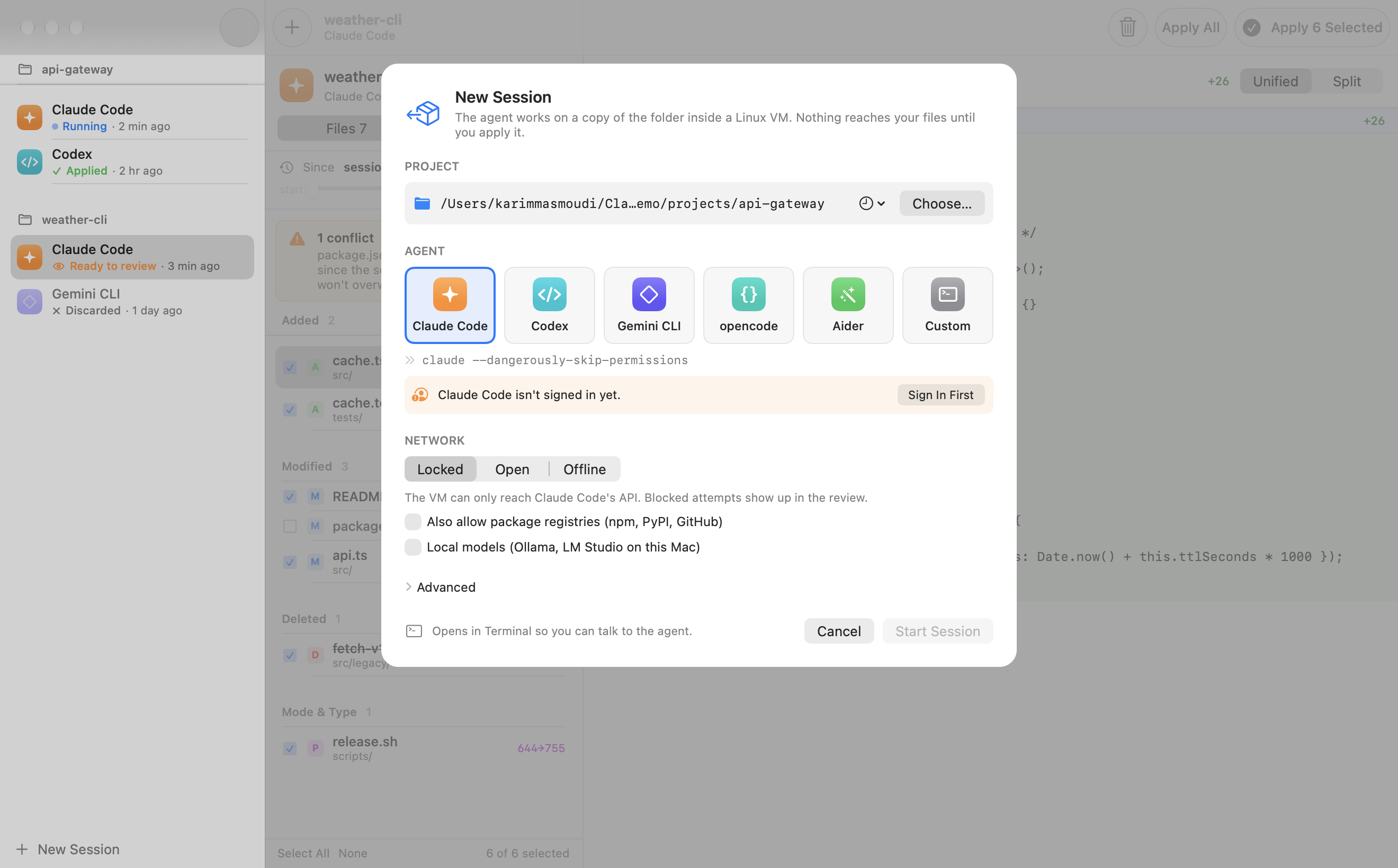Select the Claude Code agent tile
The height and width of the screenshot is (868, 1398).
point(450,305)
